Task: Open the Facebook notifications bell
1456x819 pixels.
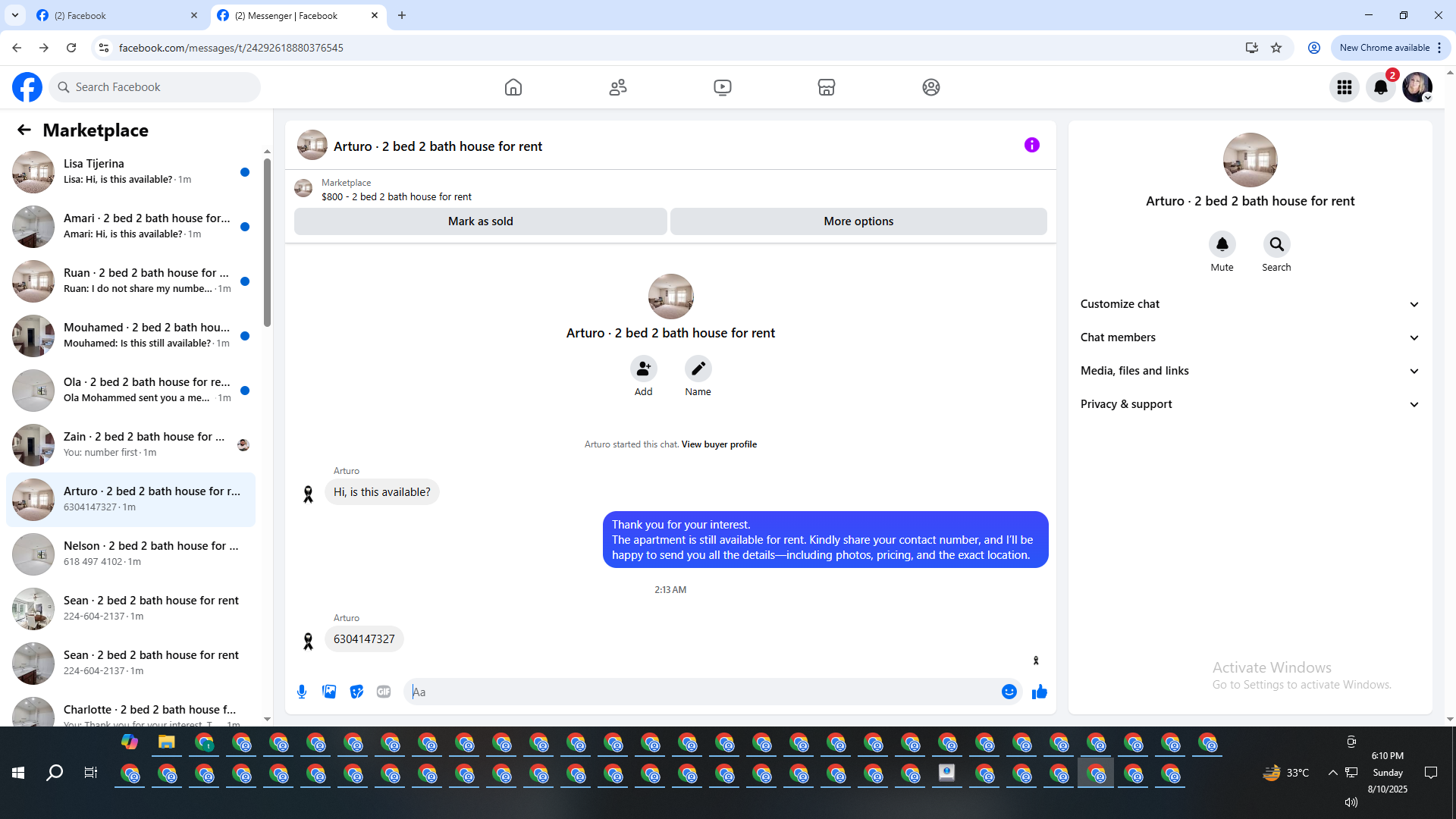Action: click(1380, 87)
